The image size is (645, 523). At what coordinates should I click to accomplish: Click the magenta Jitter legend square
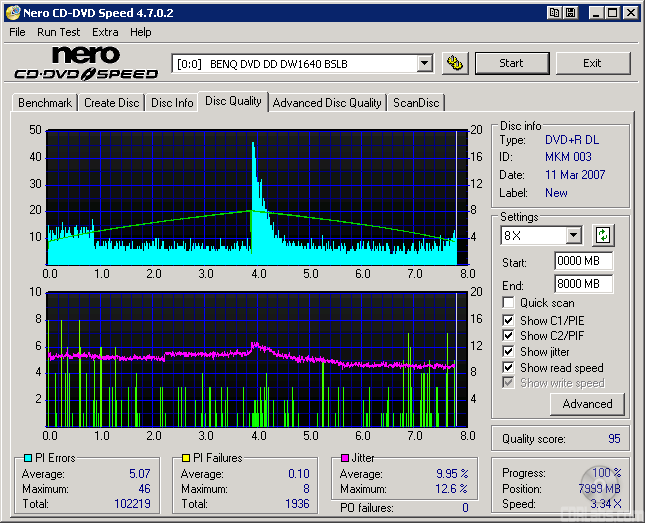[344, 459]
